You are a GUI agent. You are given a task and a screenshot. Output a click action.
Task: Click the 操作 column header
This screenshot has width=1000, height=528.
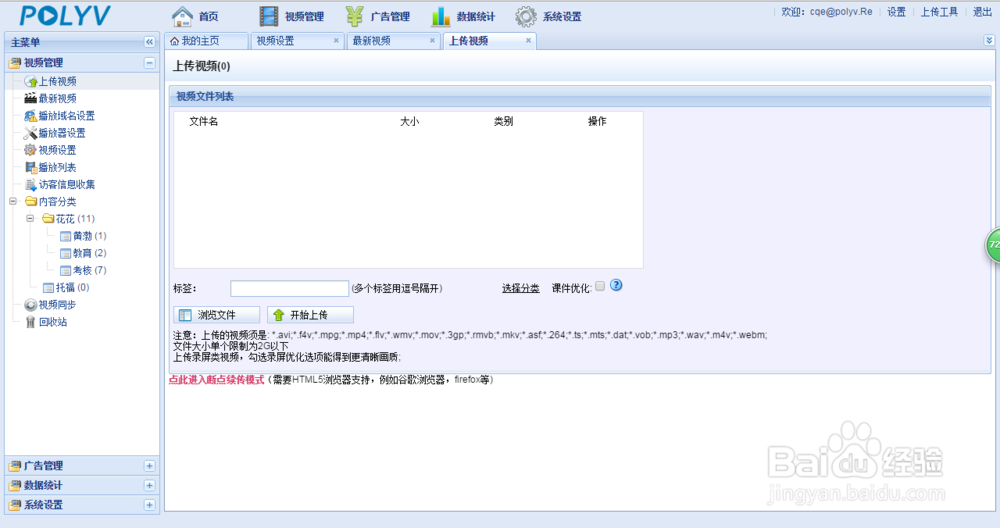pos(597,121)
